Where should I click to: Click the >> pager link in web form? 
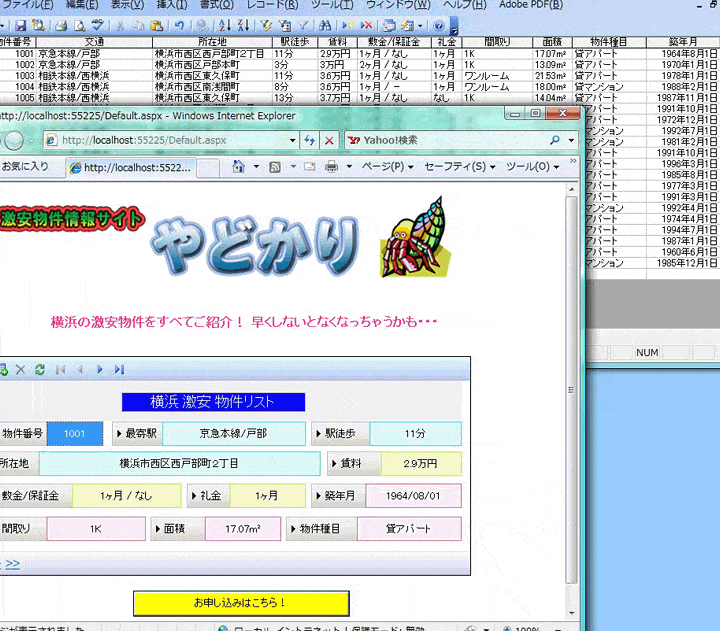[12, 564]
